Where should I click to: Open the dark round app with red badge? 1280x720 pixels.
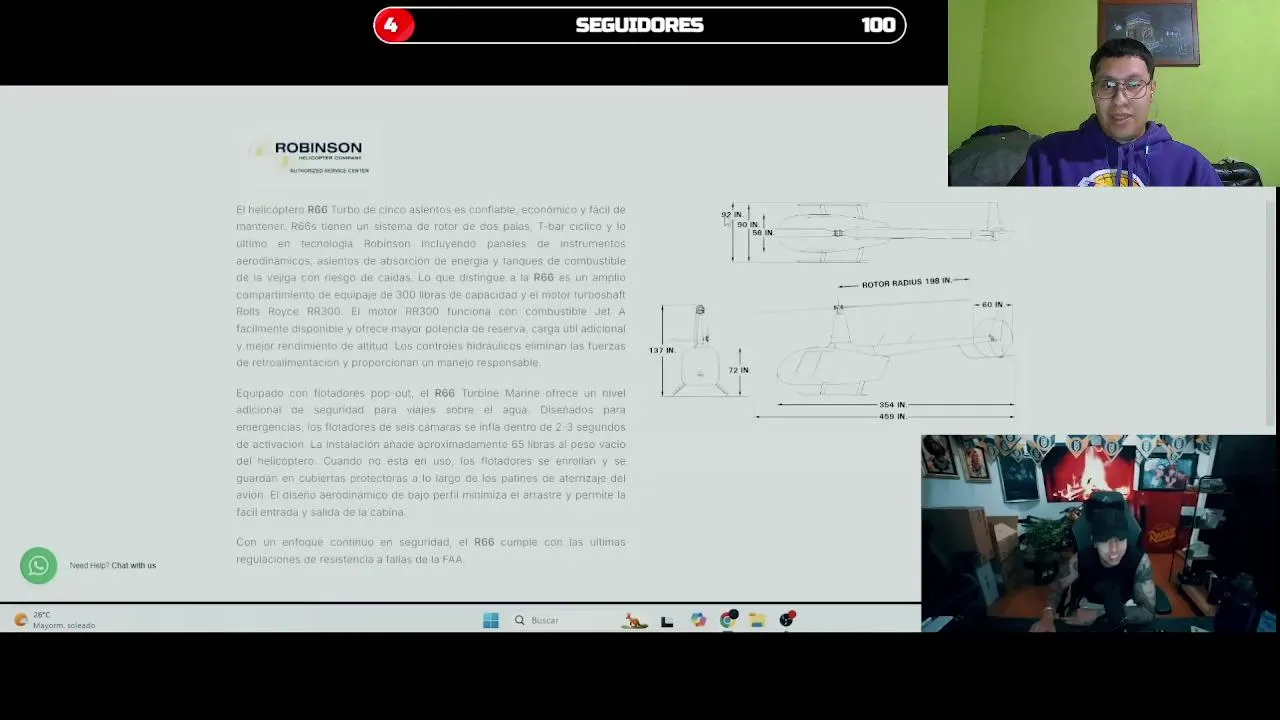click(x=787, y=620)
